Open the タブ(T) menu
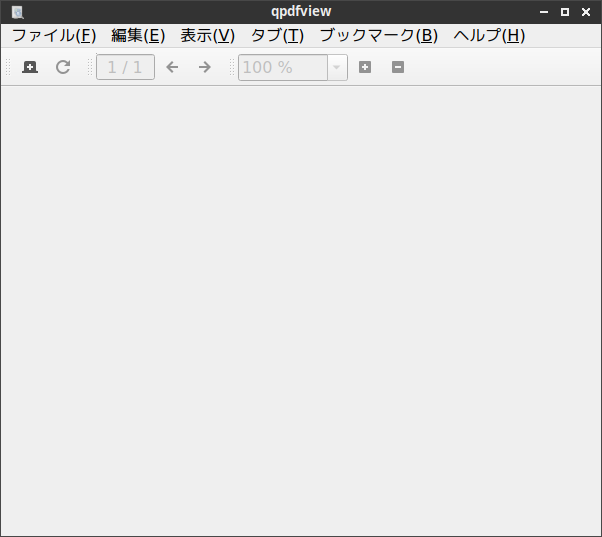602x537 pixels. click(277, 36)
